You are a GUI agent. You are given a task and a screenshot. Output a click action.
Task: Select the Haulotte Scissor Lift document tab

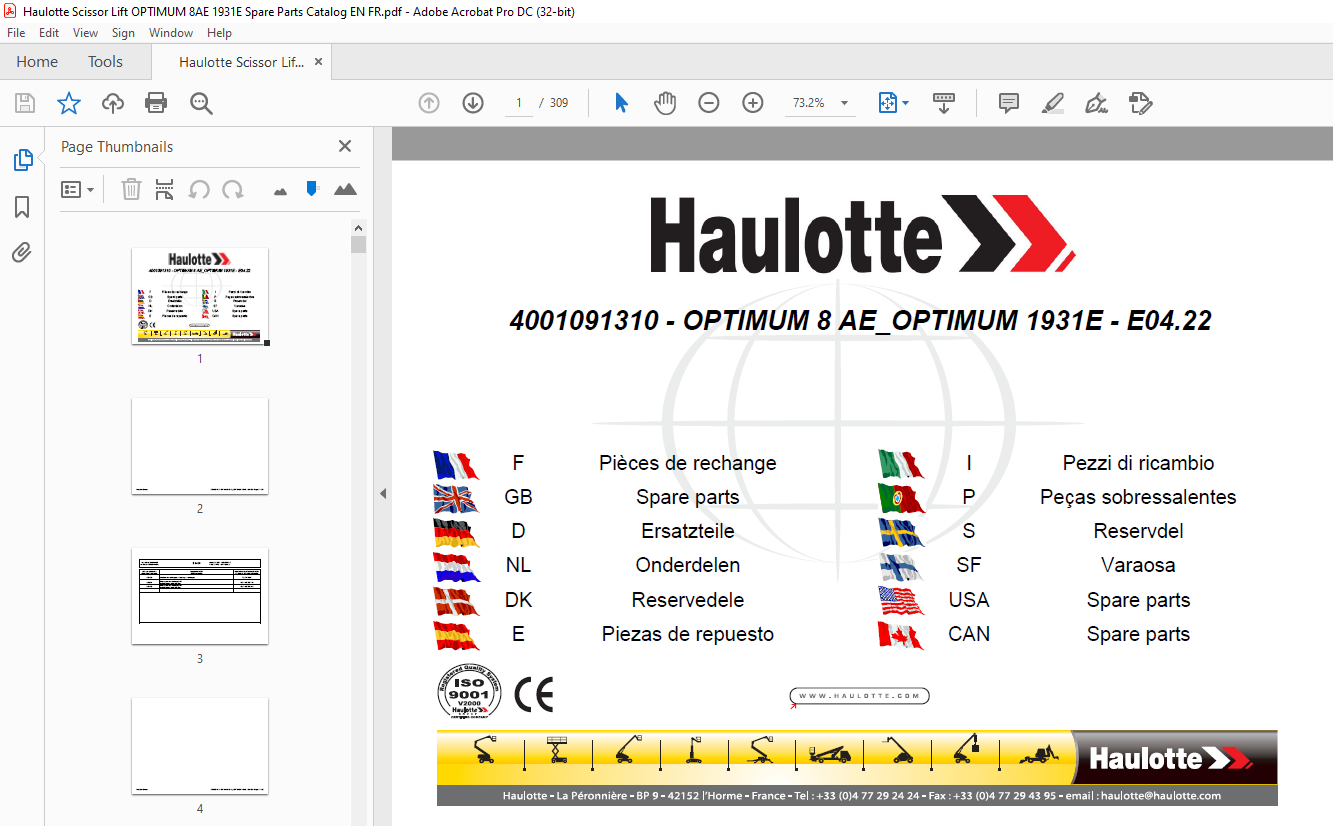tap(241, 62)
